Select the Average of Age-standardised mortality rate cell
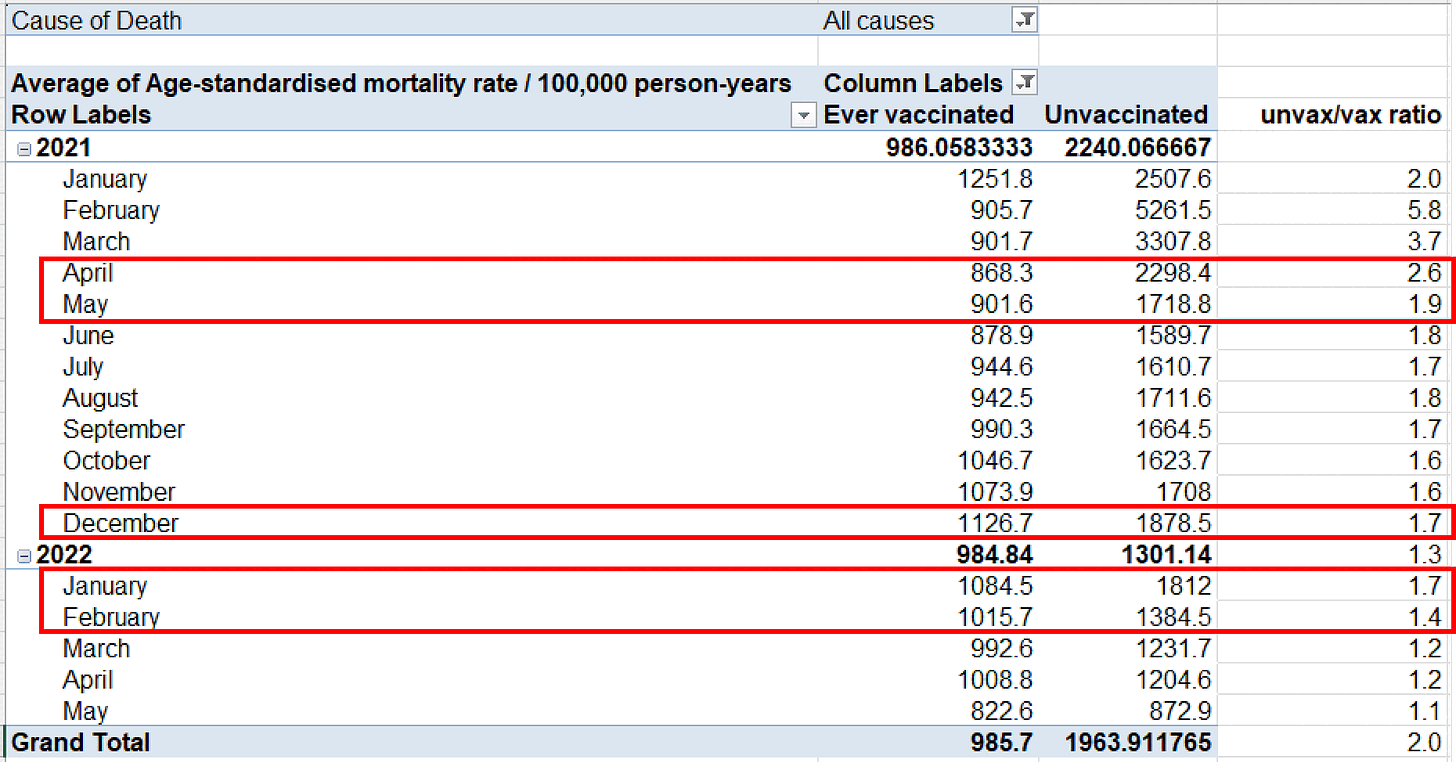The image size is (1456, 762). (400, 83)
